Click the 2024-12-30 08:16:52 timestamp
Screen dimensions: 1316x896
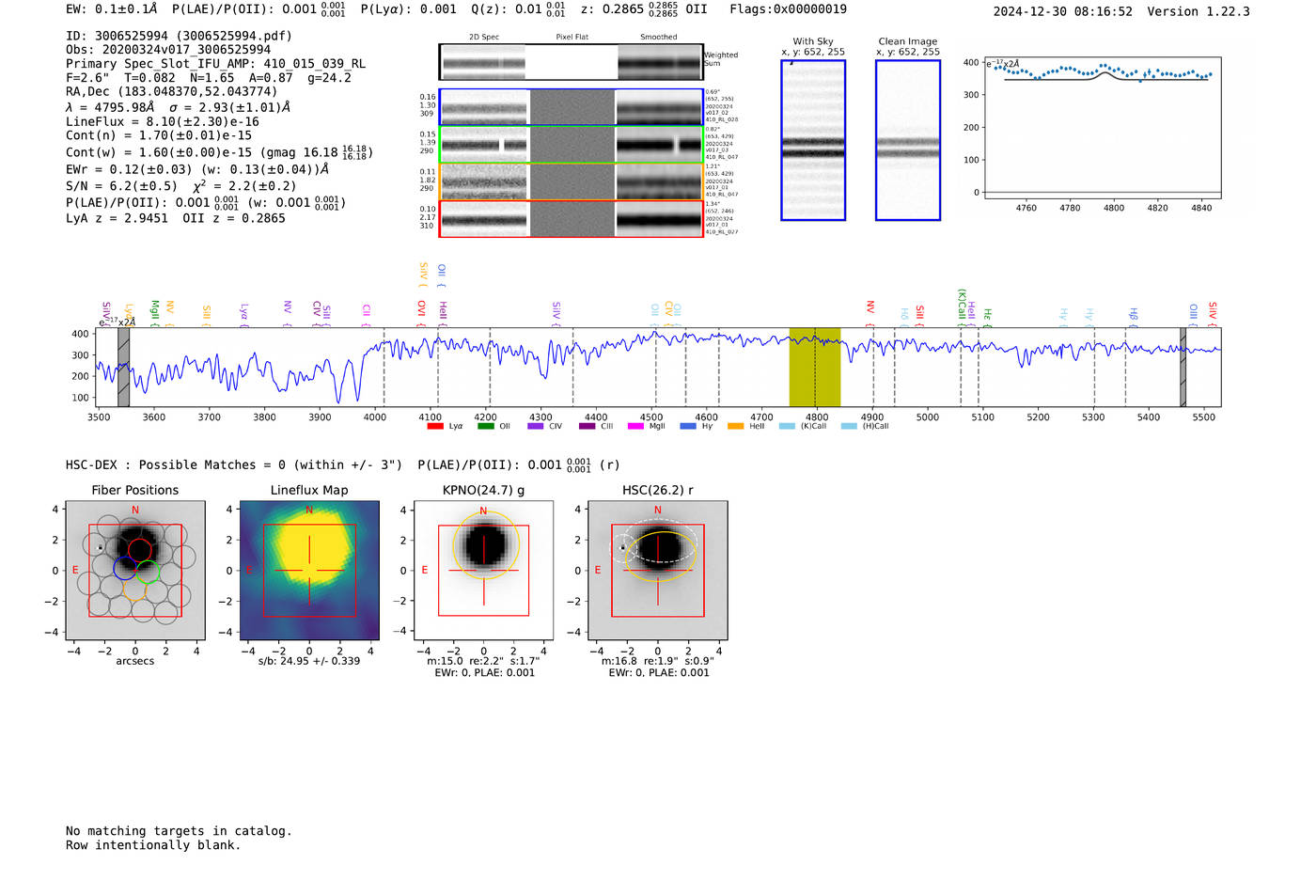pos(1063,11)
